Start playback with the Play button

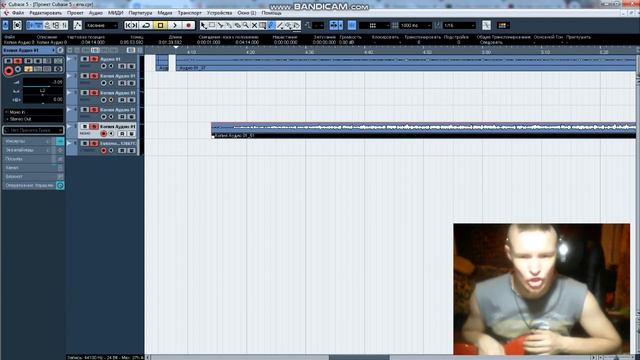[175, 25]
